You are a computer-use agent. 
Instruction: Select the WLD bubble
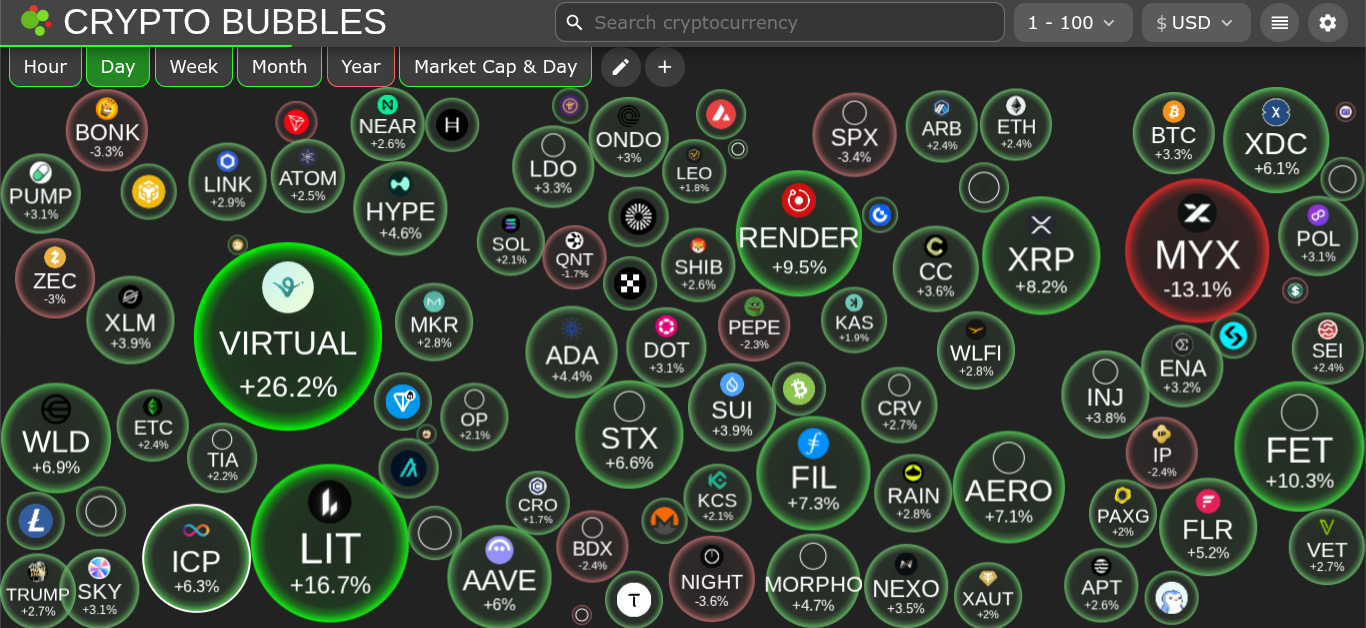pyautogui.click(x=56, y=438)
